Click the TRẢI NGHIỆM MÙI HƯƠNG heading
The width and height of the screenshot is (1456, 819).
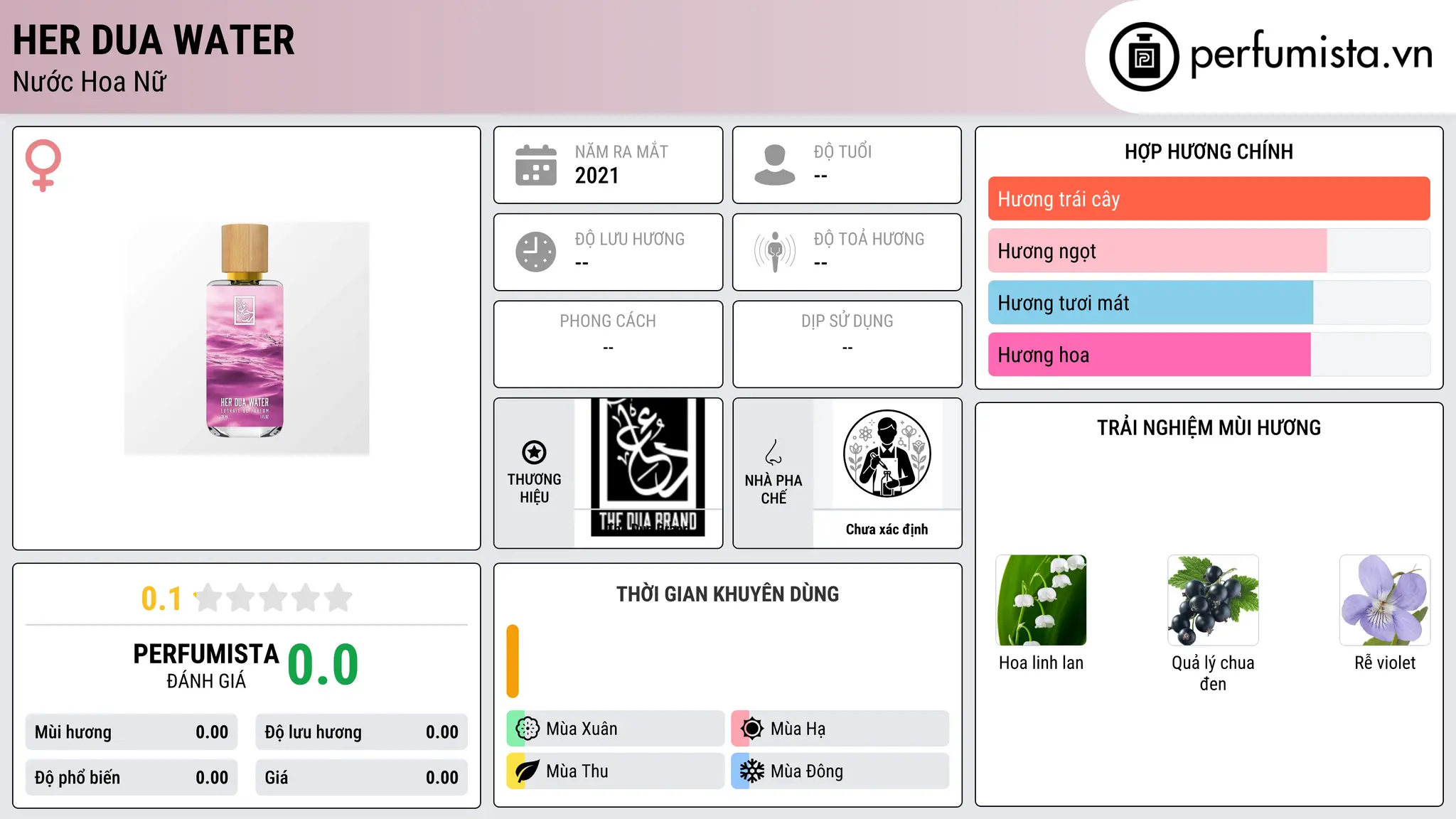coord(1209,427)
